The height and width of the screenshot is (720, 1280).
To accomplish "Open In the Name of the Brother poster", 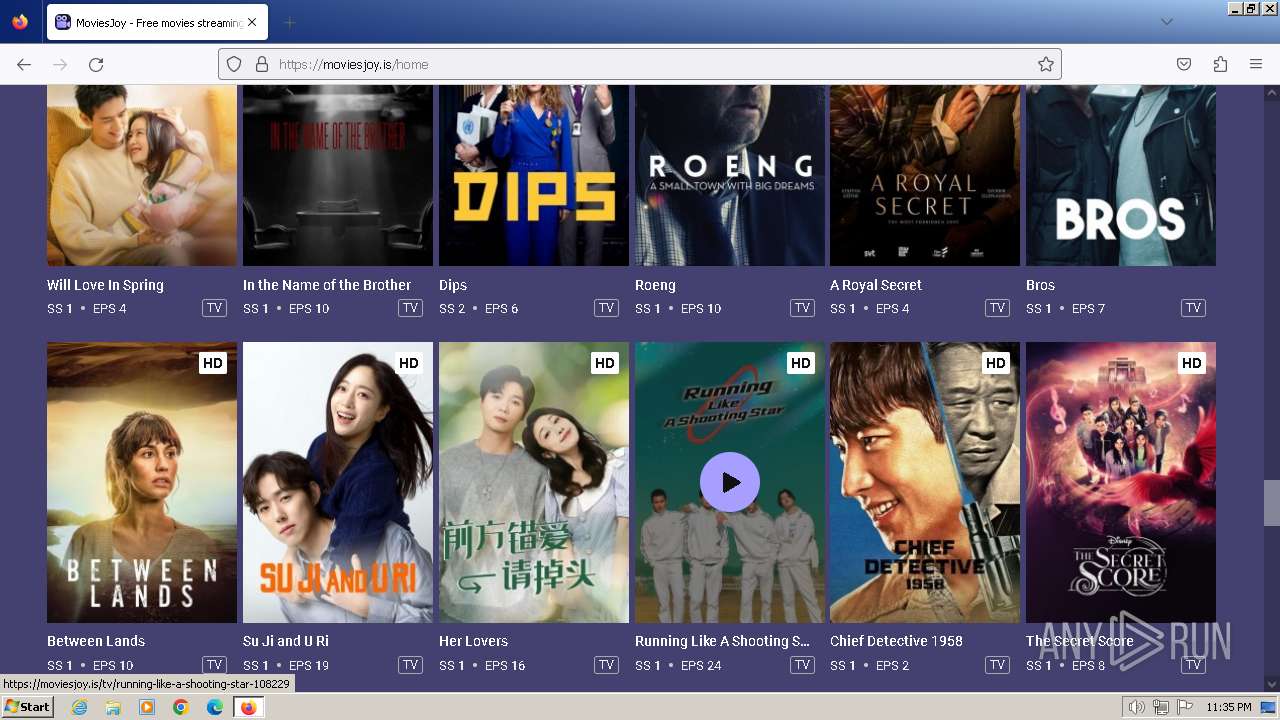I will tap(338, 175).
